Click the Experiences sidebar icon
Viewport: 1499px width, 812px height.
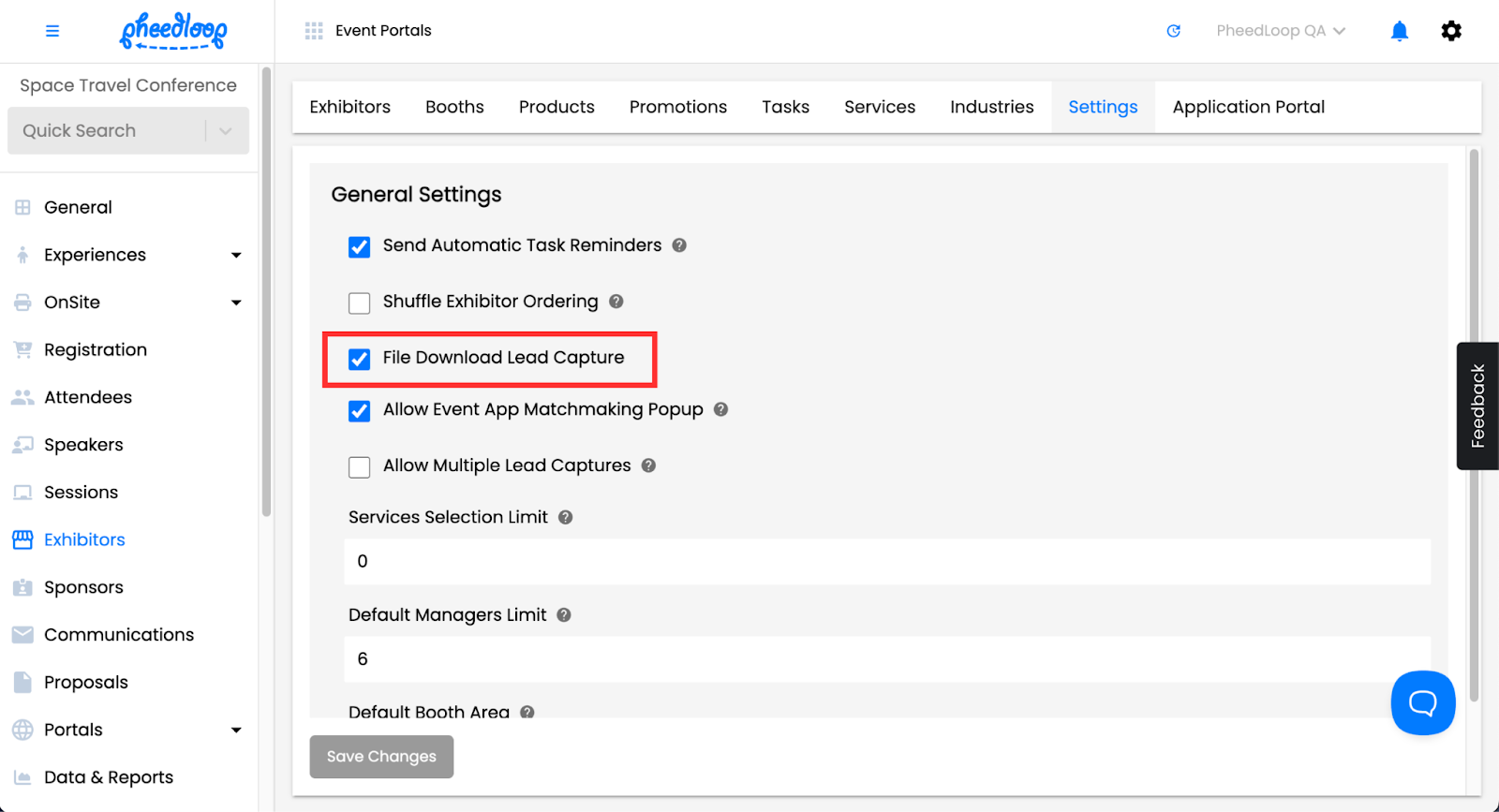[x=22, y=255]
